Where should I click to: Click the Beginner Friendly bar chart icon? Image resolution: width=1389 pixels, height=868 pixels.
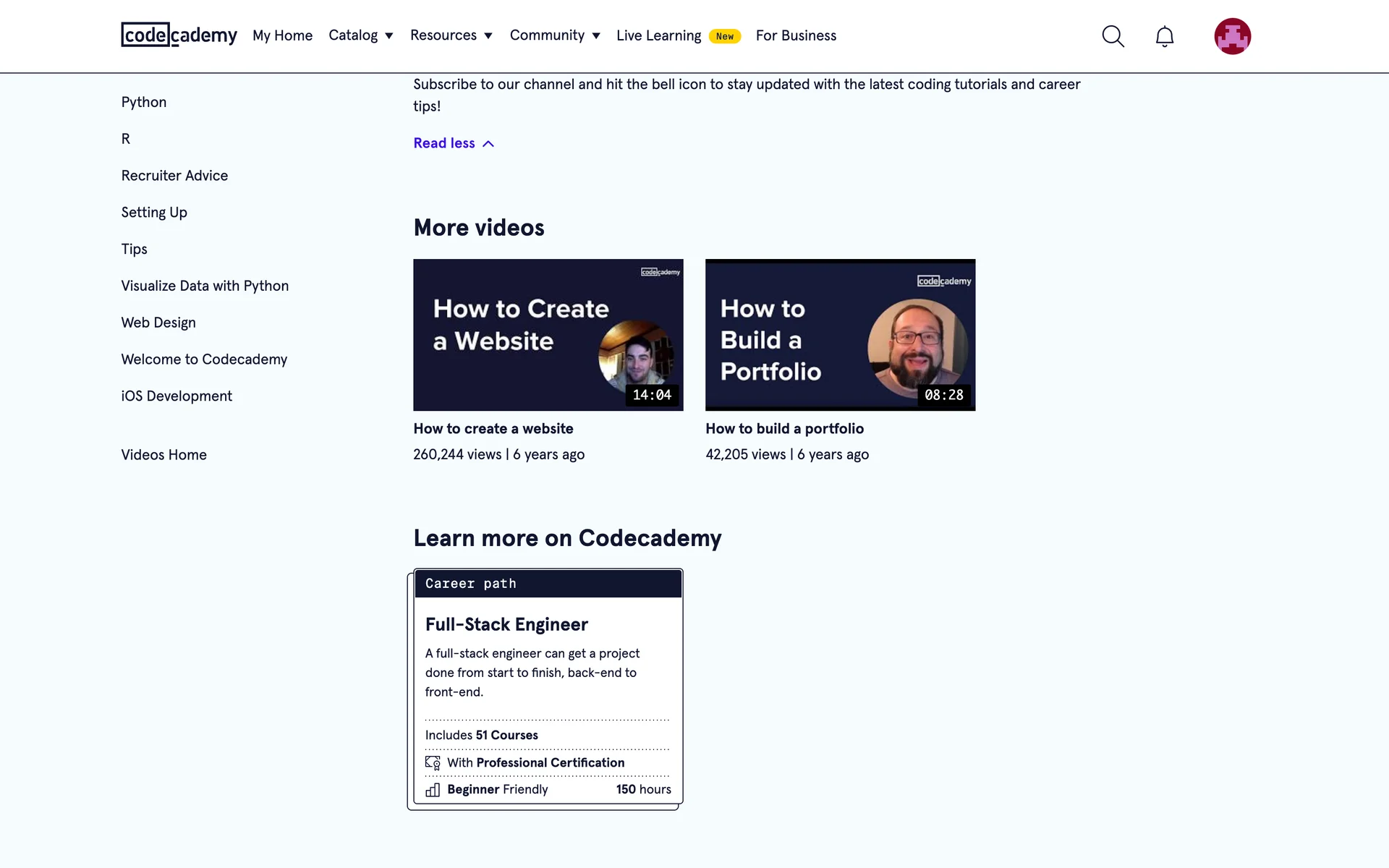coord(433,789)
